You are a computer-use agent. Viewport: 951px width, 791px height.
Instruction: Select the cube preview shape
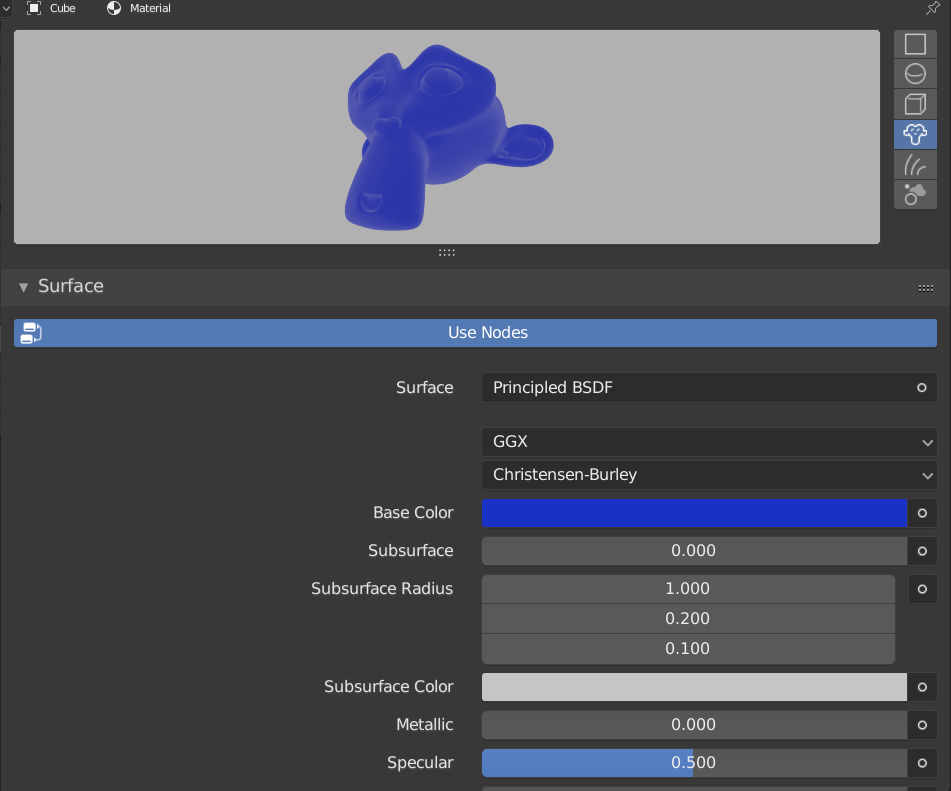point(915,104)
